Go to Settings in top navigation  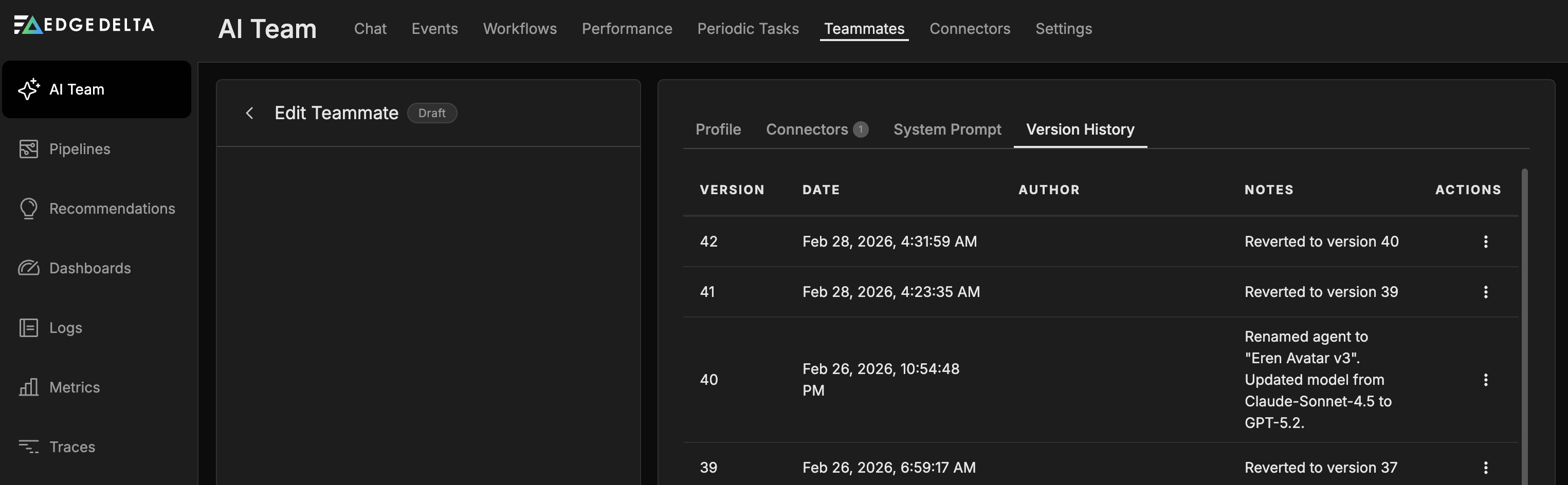point(1063,29)
